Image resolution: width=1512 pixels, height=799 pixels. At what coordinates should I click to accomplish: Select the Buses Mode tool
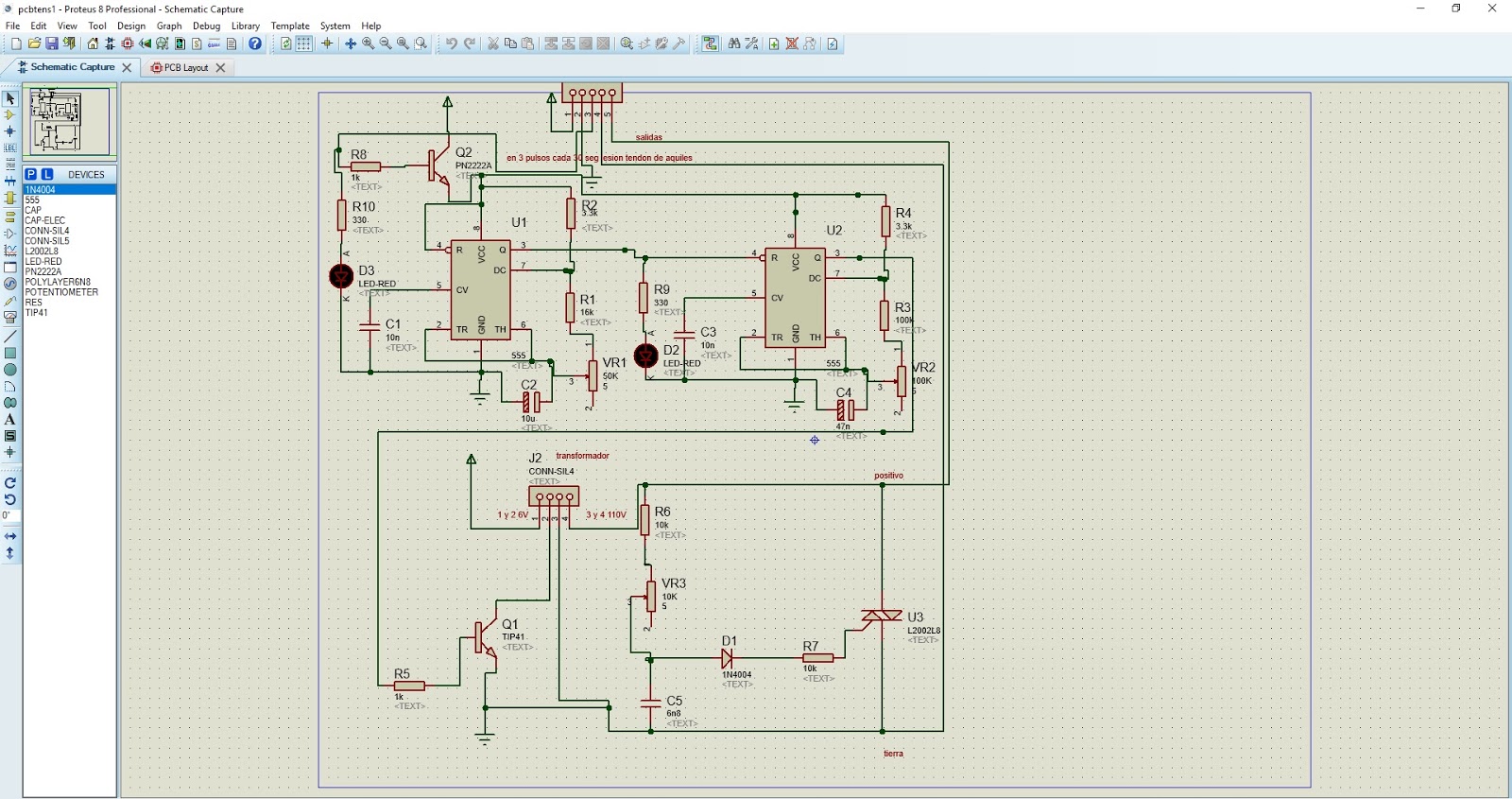click(10, 181)
